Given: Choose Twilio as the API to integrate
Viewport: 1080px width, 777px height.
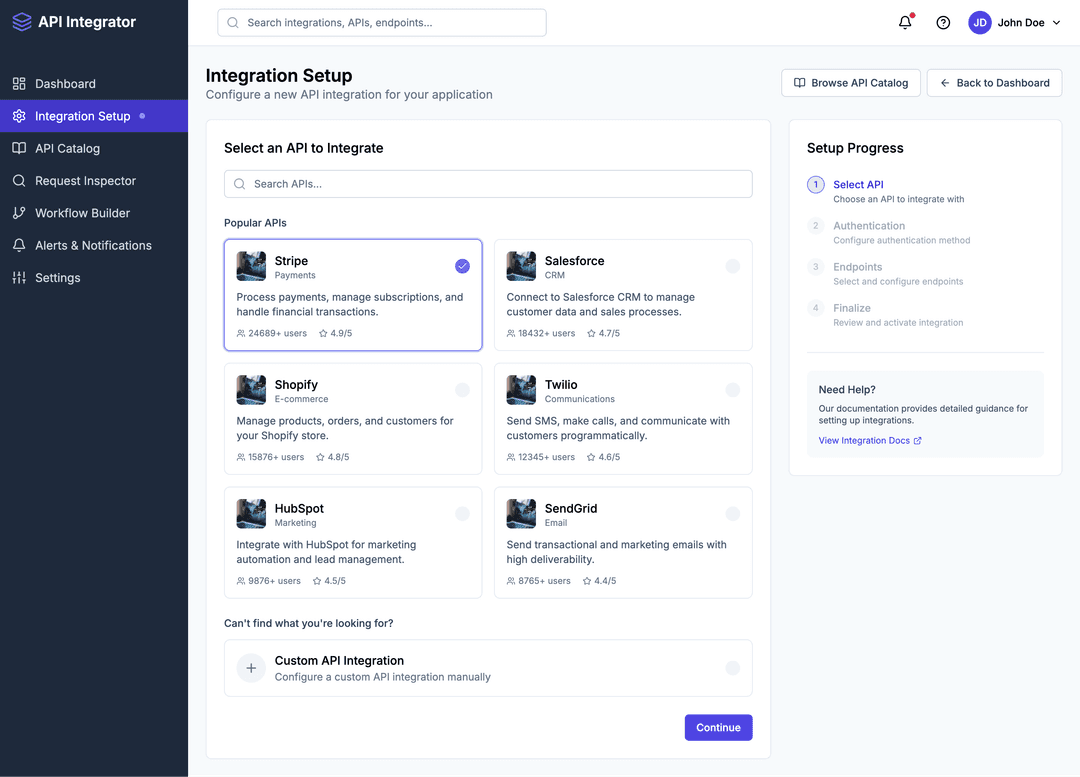Looking at the screenshot, I should pos(623,418).
